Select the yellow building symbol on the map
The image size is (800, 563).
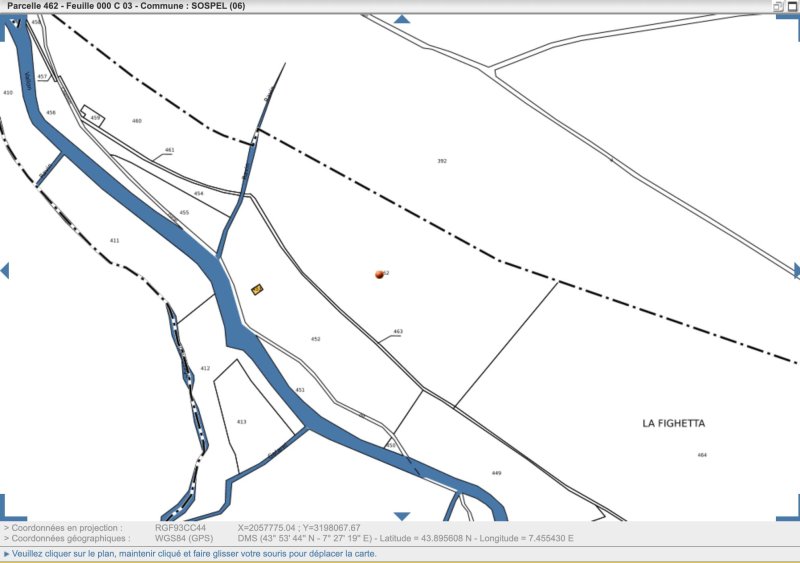coord(257,289)
